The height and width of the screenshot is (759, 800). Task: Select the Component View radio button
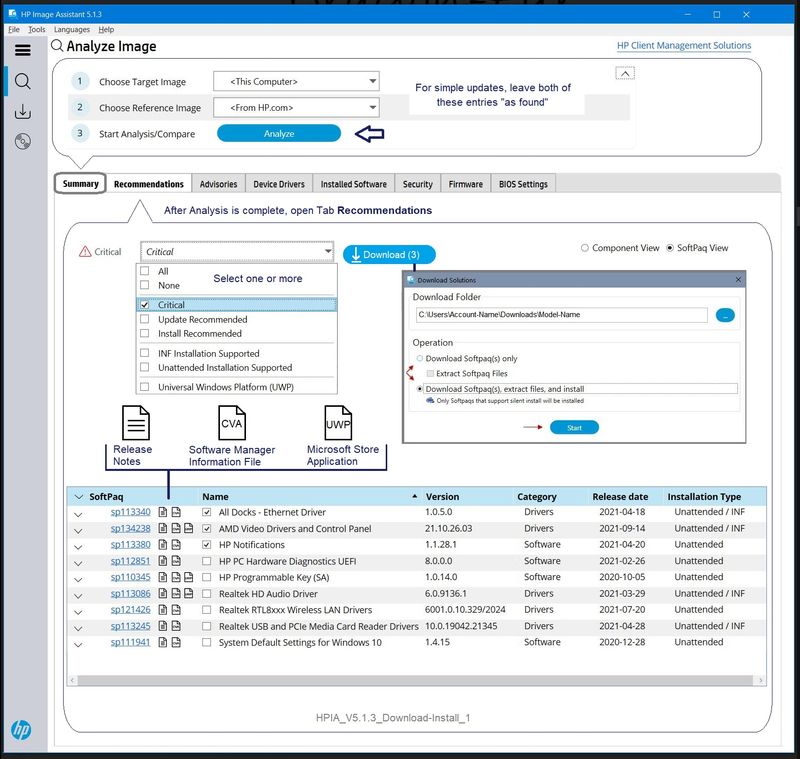point(585,248)
